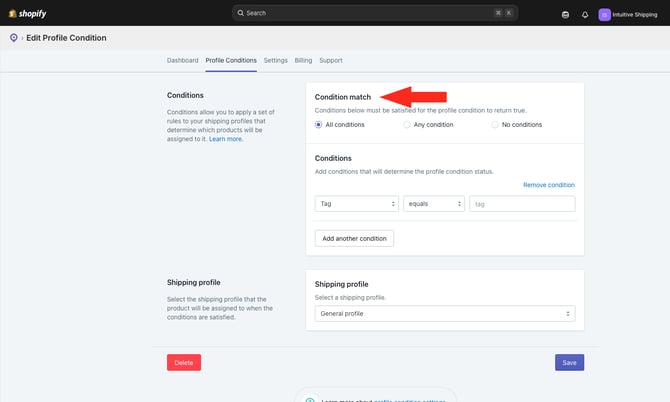670x402 pixels.
Task: Click the Shipping profile card heading
Action: click(341, 284)
